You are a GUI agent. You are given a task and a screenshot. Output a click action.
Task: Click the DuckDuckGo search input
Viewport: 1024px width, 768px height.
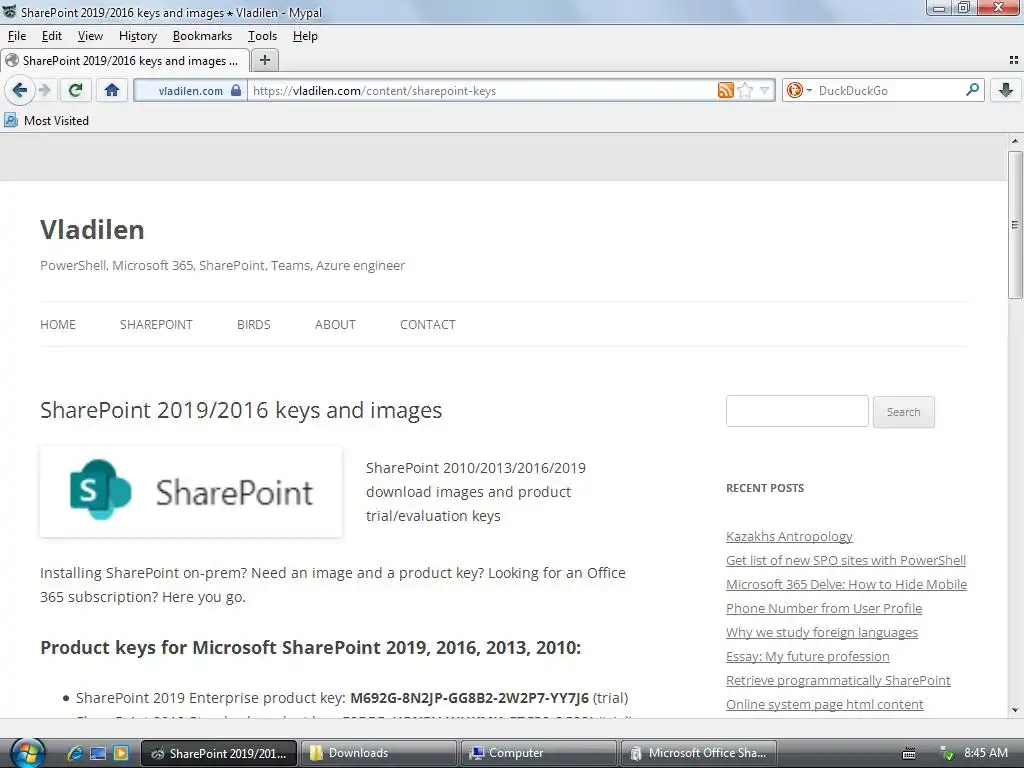pos(889,90)
